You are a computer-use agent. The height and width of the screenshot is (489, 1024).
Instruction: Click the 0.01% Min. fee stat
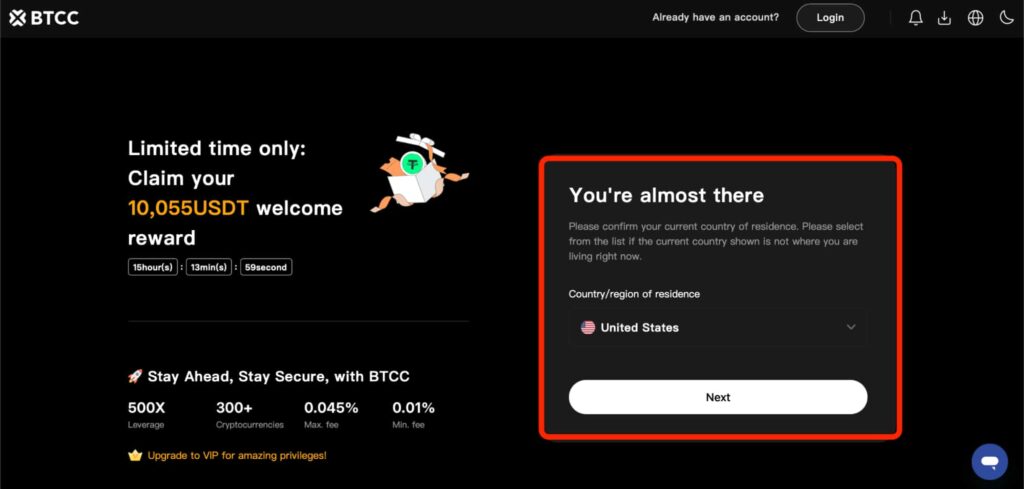coord(413,415)
